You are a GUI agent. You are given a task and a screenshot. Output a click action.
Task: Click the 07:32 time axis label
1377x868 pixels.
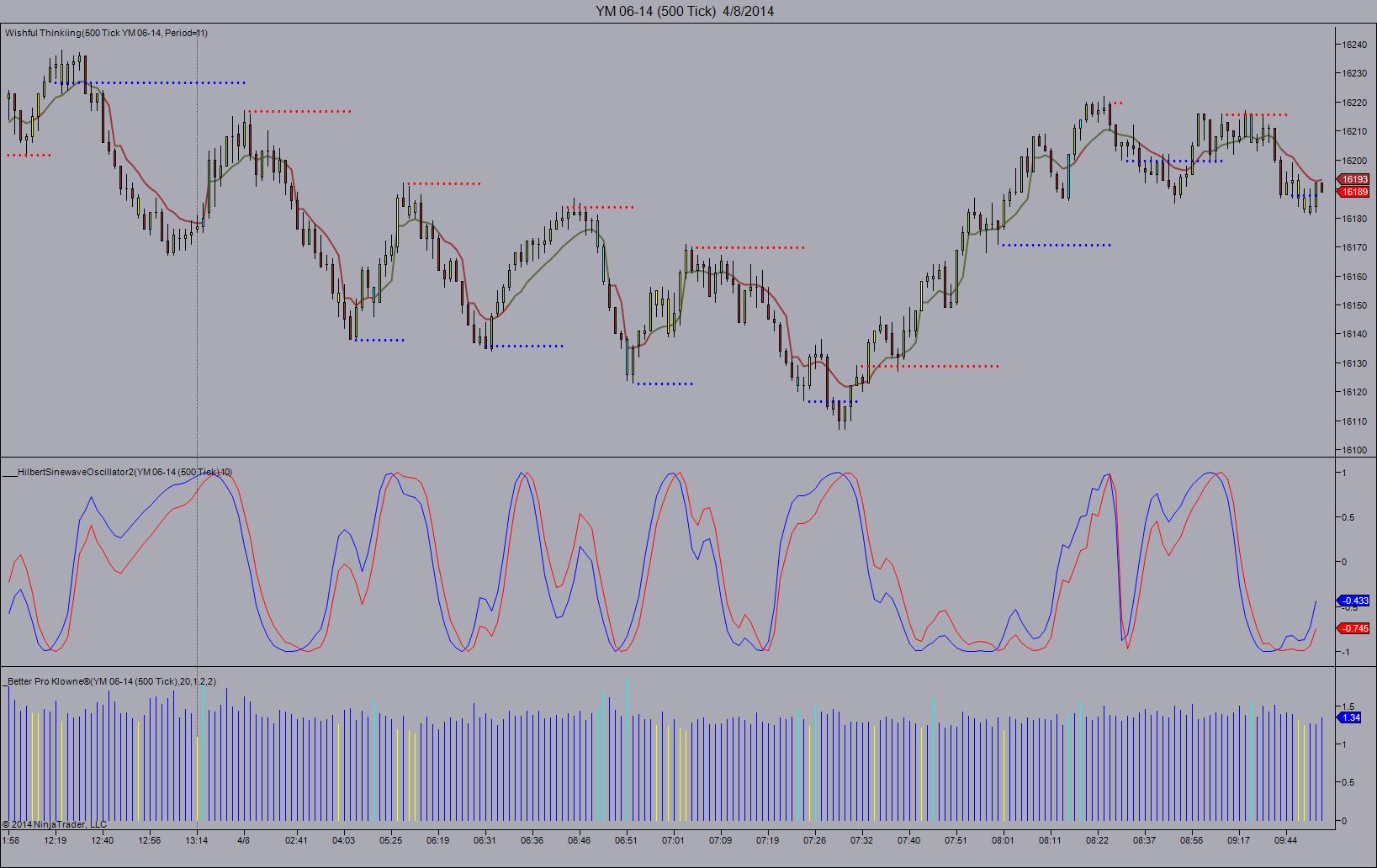pyautogui.click(x=861, y=839)
